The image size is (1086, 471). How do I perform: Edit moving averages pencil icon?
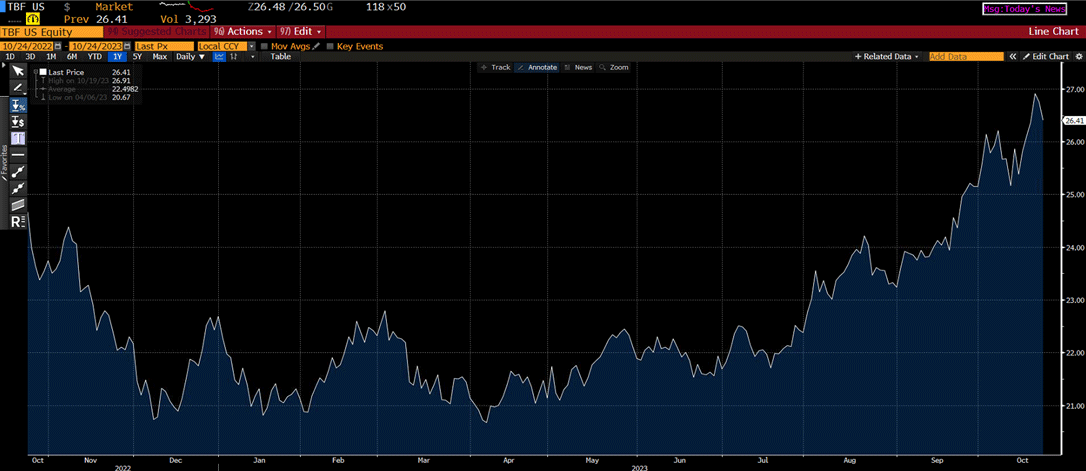click(316, 46)
